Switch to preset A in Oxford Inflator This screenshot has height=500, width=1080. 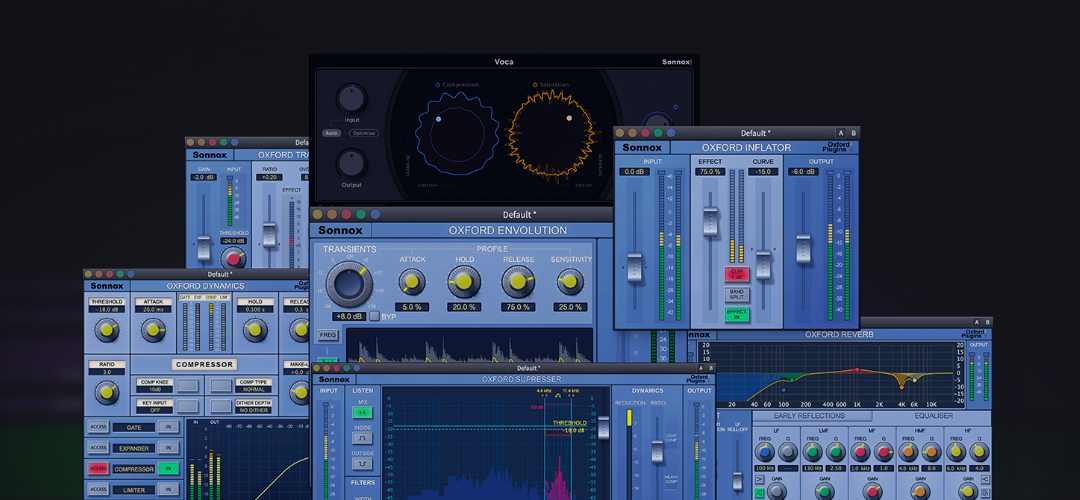(x=841, y=133)
